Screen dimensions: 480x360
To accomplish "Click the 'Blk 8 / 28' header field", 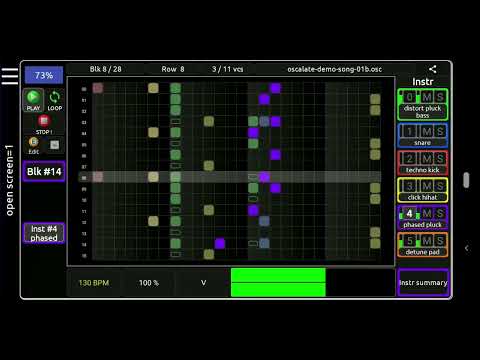I will (x=105, y=69).
